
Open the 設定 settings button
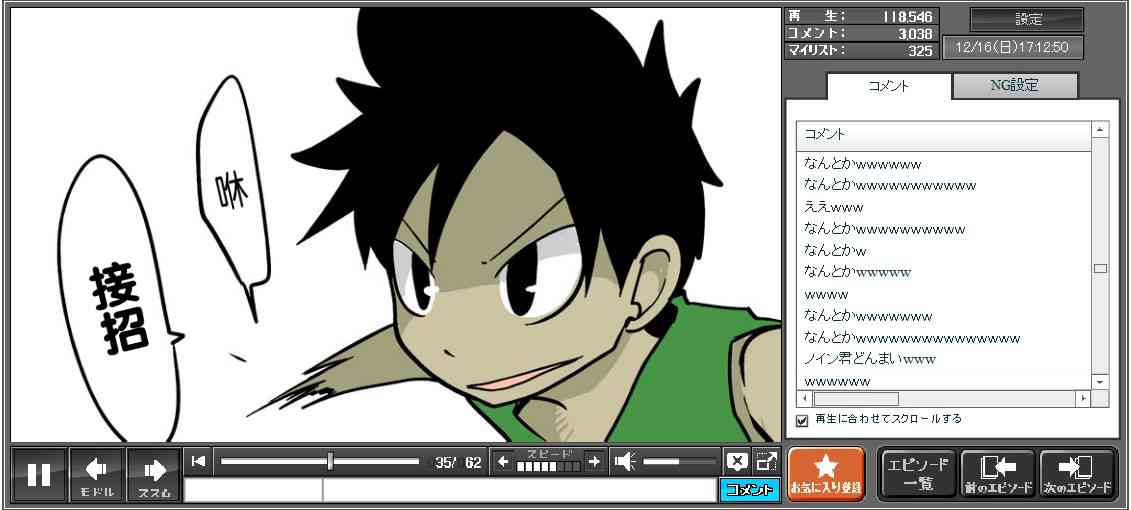coord(1027,20)
